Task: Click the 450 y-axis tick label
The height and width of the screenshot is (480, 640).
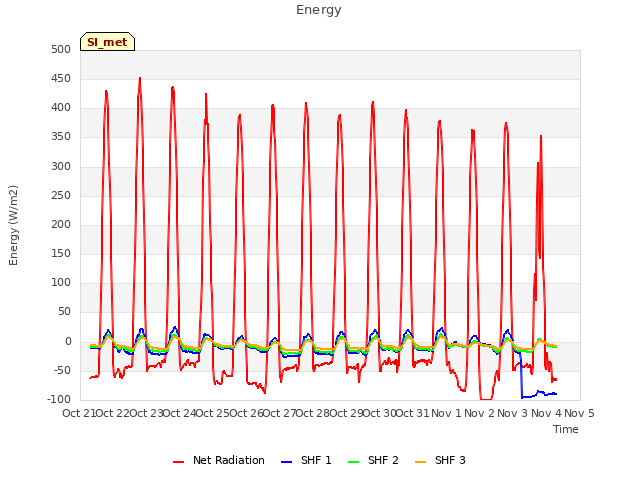Action: point(61,78)
